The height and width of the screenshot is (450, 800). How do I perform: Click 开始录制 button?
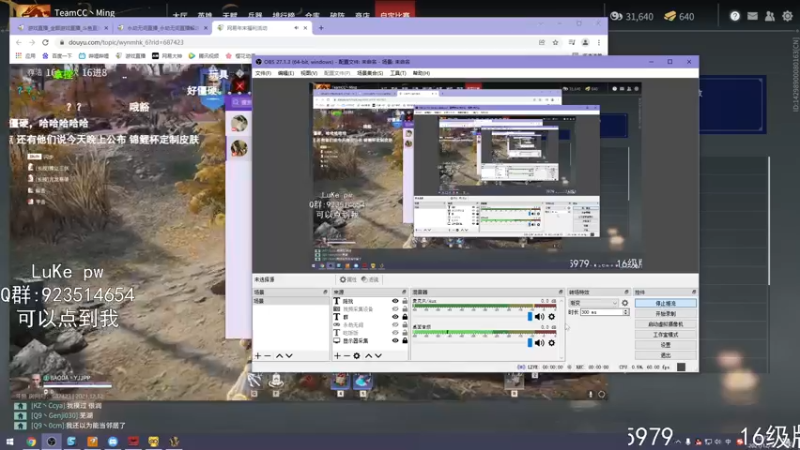665,313
